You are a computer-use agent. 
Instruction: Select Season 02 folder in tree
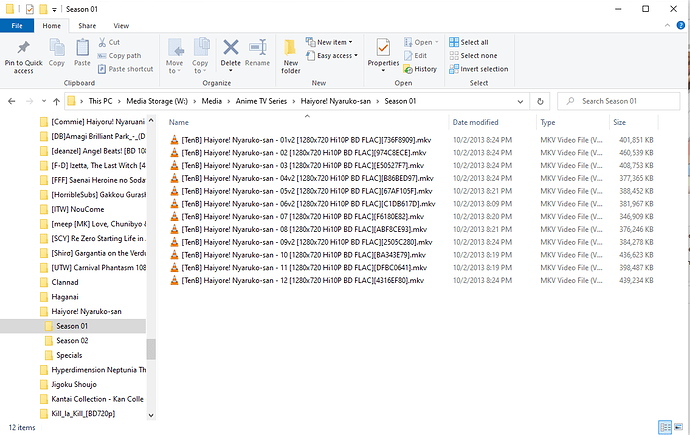72,340
